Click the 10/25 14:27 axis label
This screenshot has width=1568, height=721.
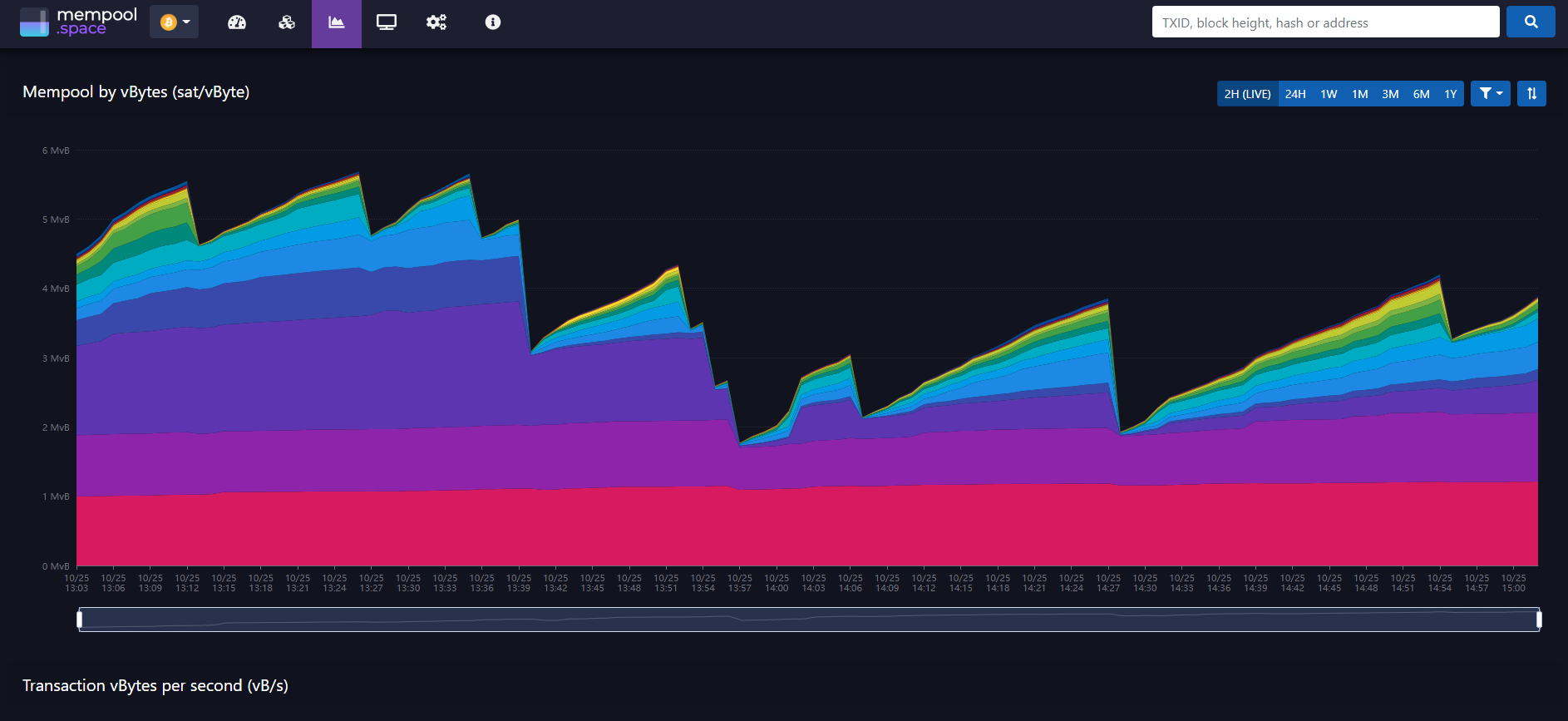[1108, 583]
